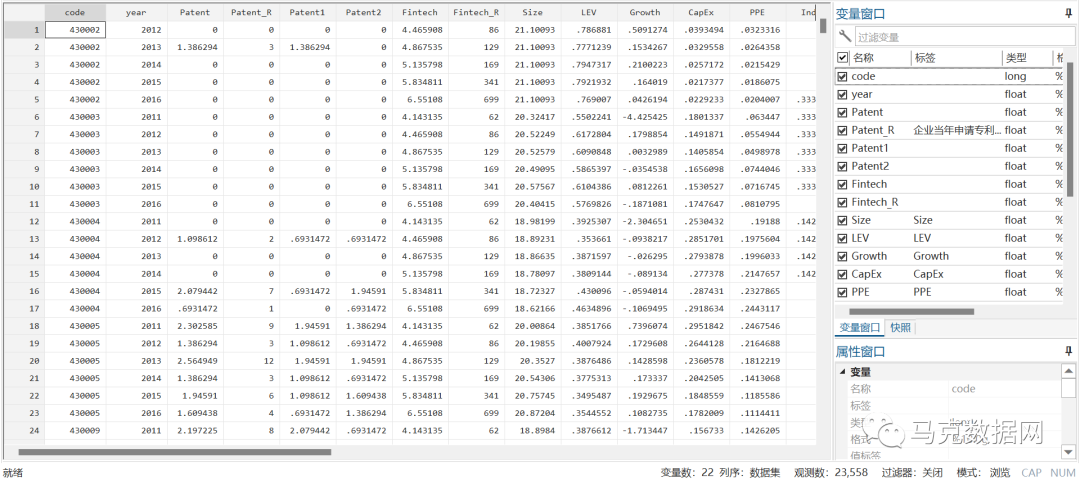Select the code column header

pos(75,12)
